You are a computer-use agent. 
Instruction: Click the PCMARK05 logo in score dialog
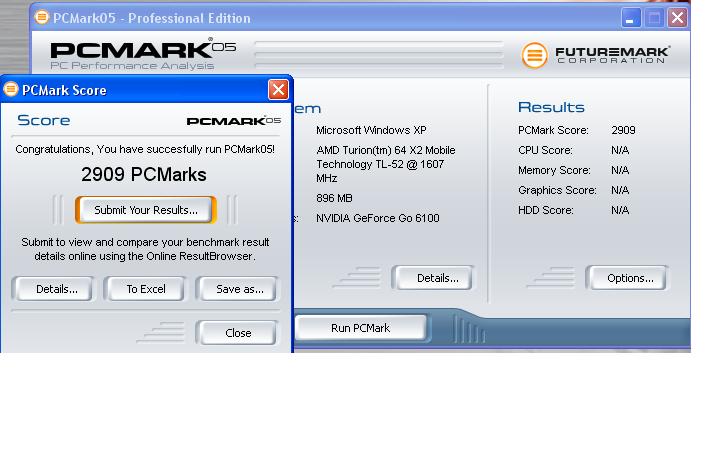[x=233, y=121]
